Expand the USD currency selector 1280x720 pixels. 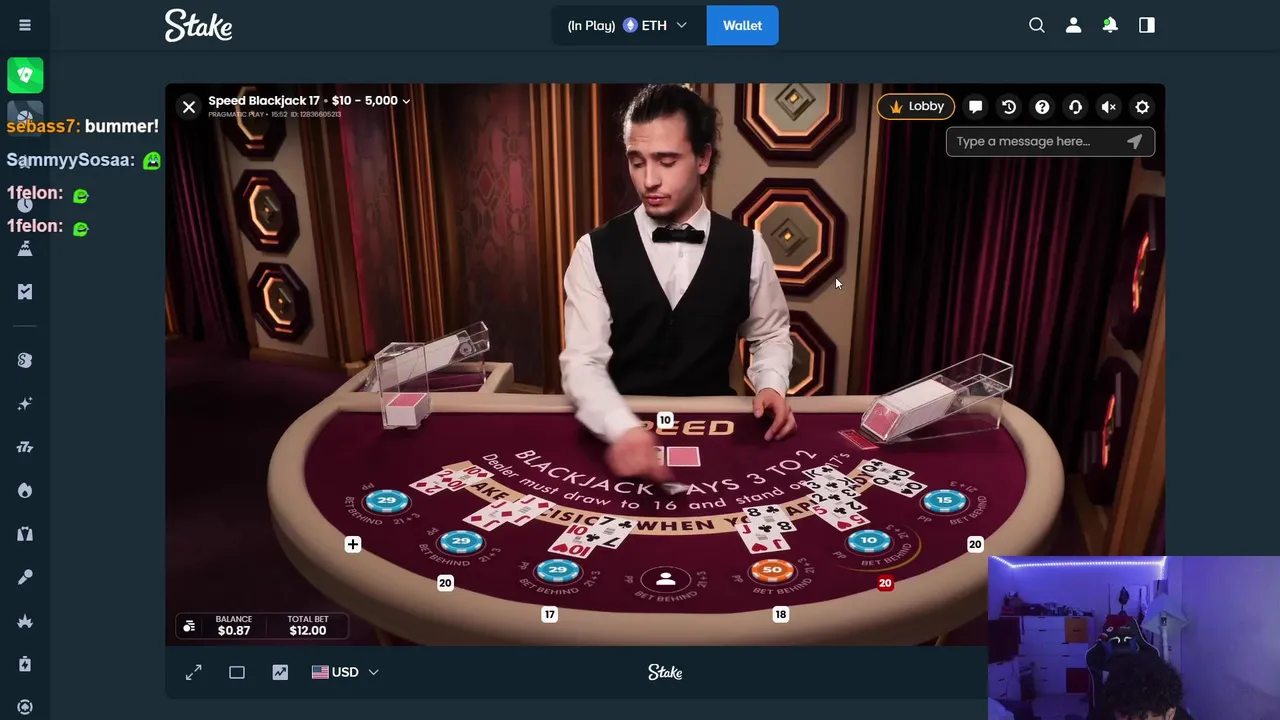pyautogui.click(x=345, y=672)
